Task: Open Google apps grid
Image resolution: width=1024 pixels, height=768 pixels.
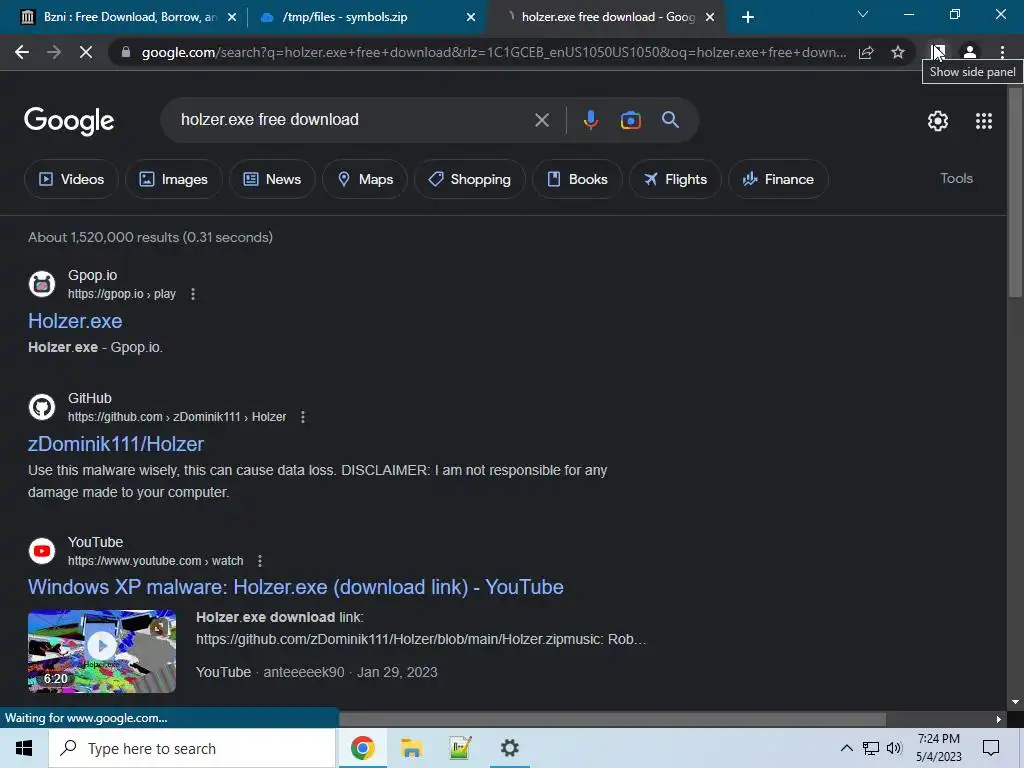Action: coord(984,121)
